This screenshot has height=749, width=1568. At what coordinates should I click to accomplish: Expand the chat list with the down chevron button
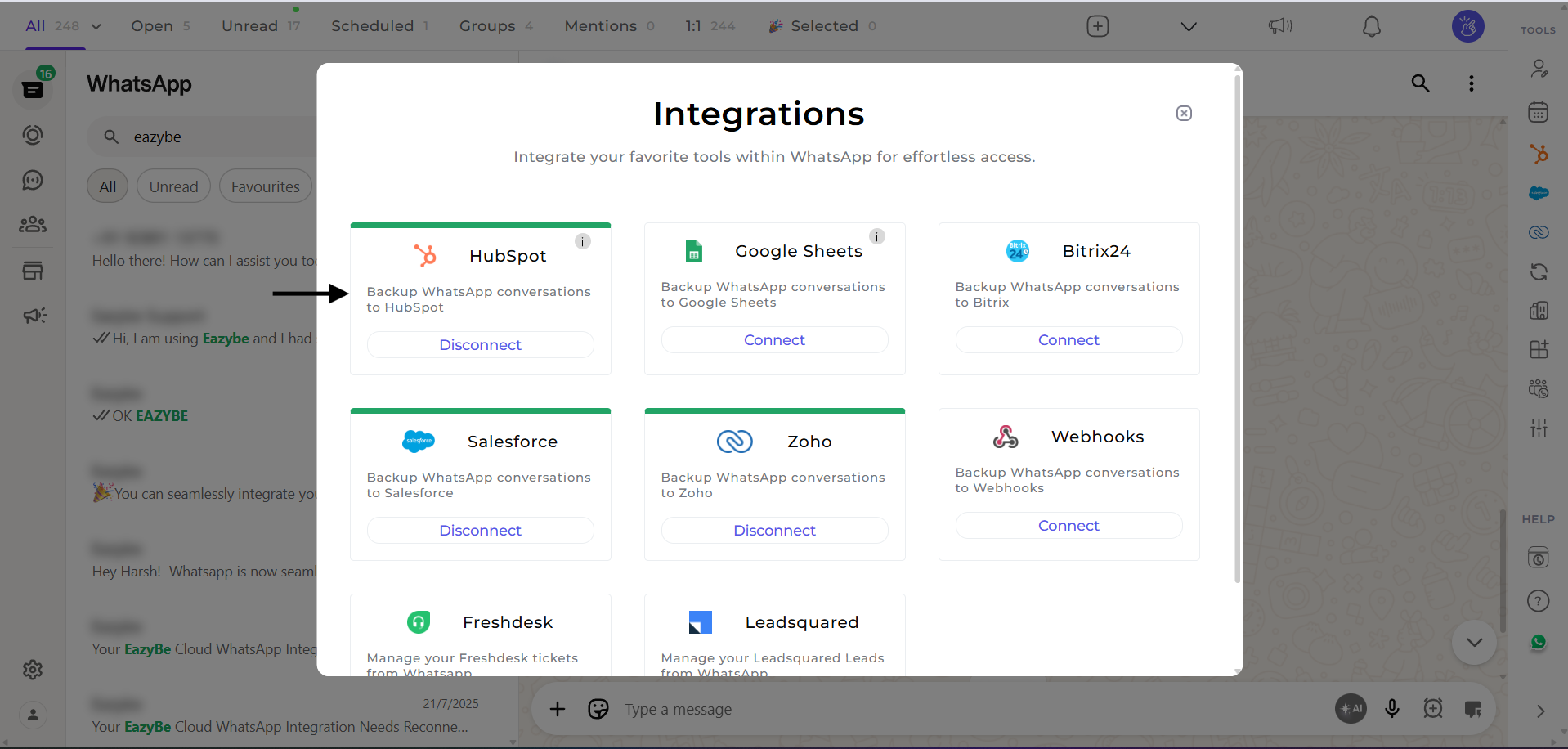click(1474, 642)
